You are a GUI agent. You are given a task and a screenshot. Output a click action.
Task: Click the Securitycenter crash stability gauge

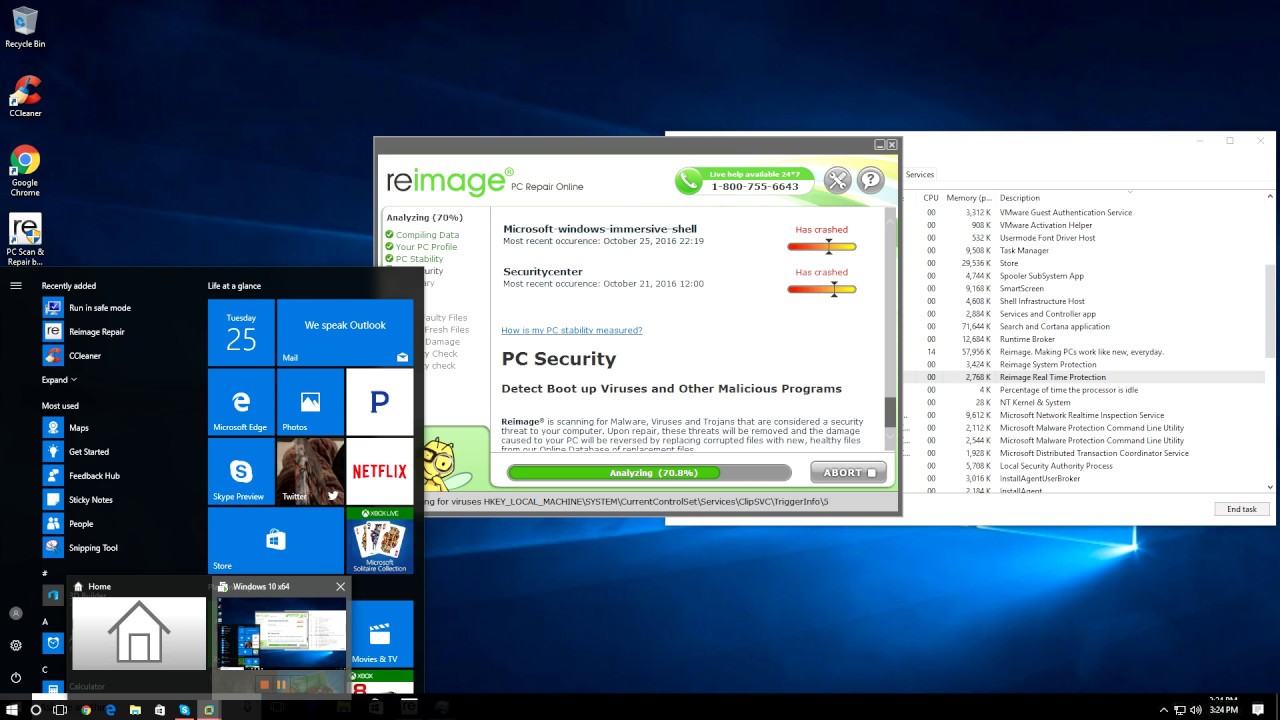(822, 290)
